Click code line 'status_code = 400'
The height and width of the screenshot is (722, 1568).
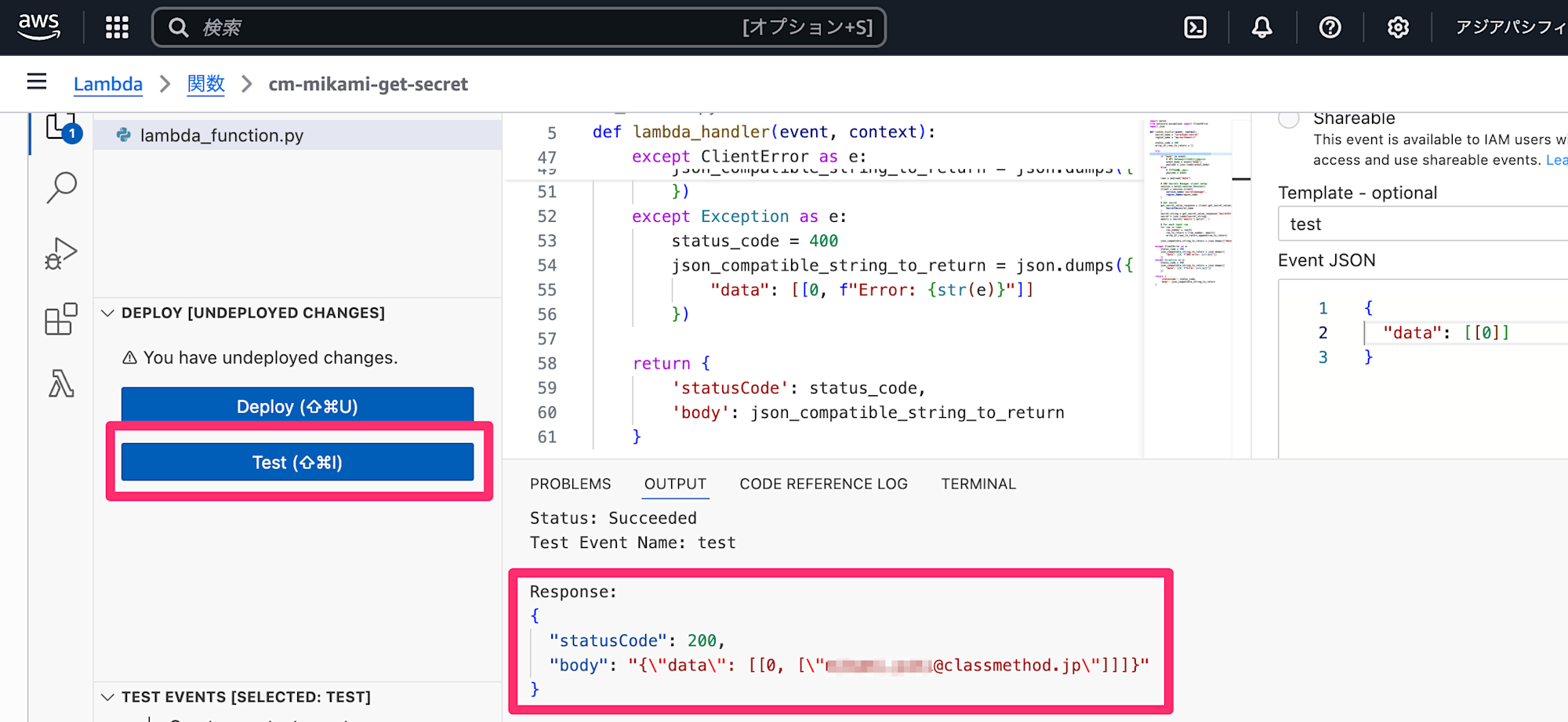tap(754, 241)
